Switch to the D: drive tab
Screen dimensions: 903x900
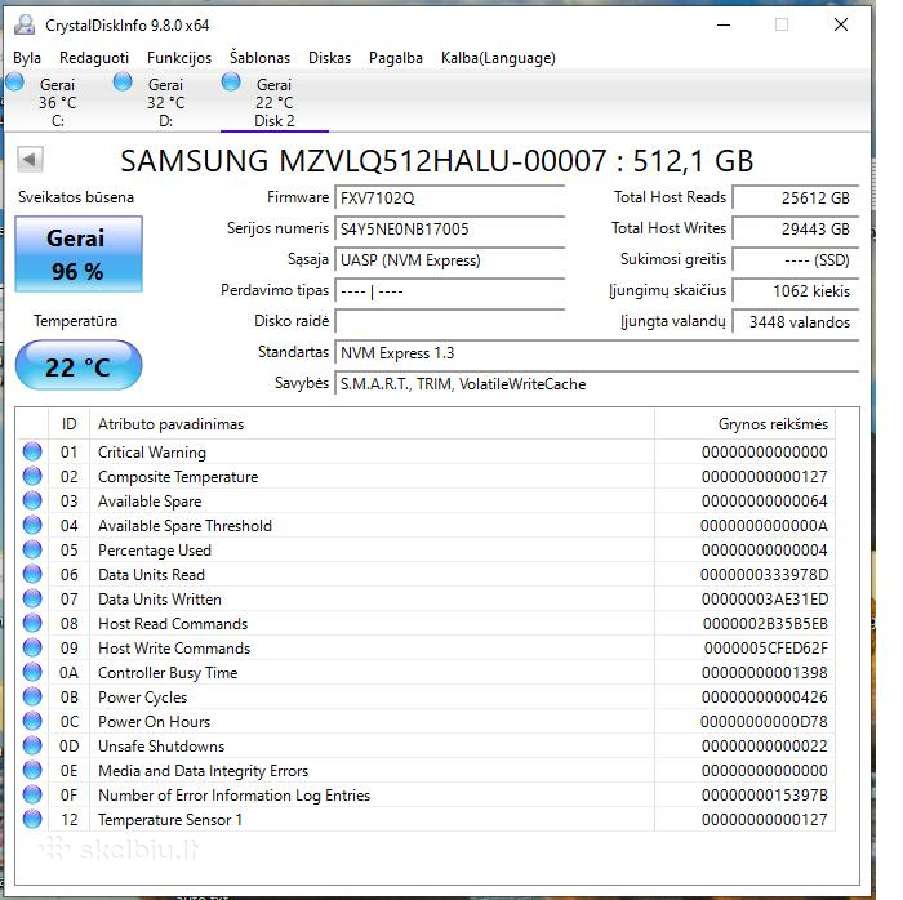pos(165,102)
